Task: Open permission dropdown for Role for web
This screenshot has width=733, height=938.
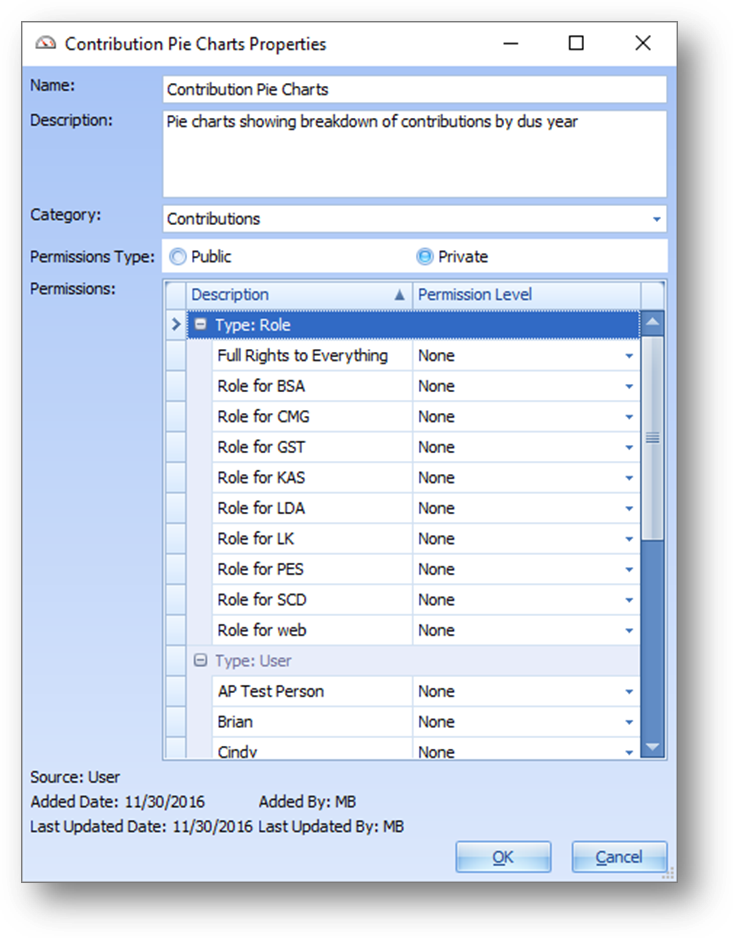Action: point(629,631)
